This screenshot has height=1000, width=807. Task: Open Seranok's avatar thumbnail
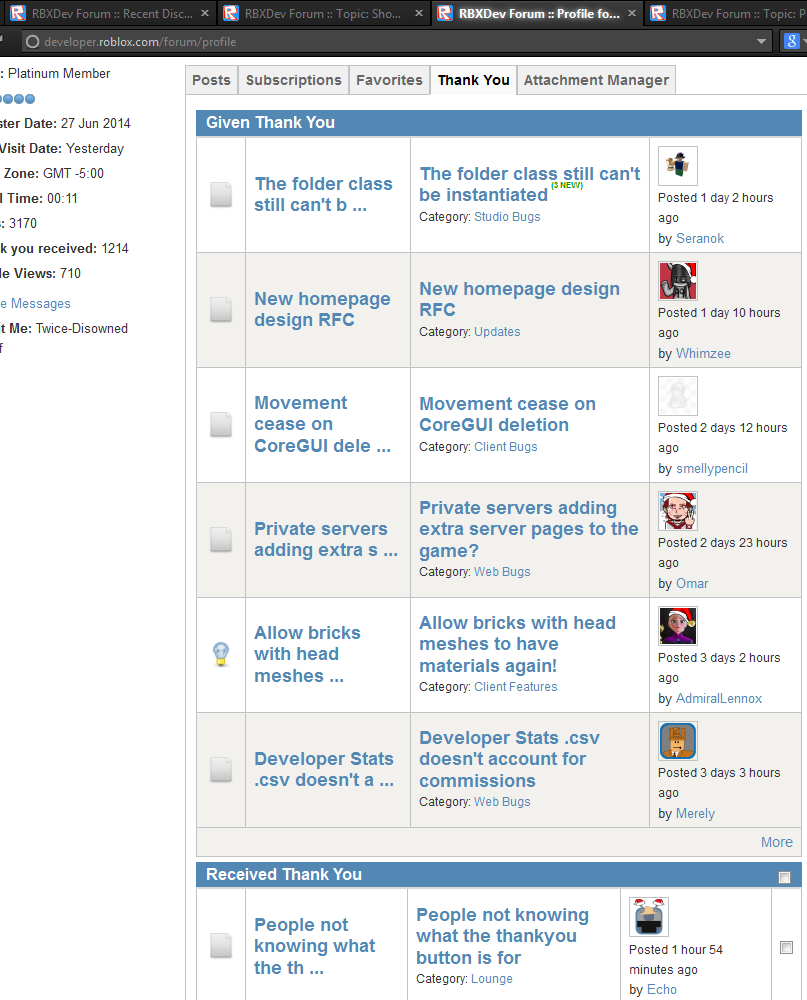pos(677,166)
